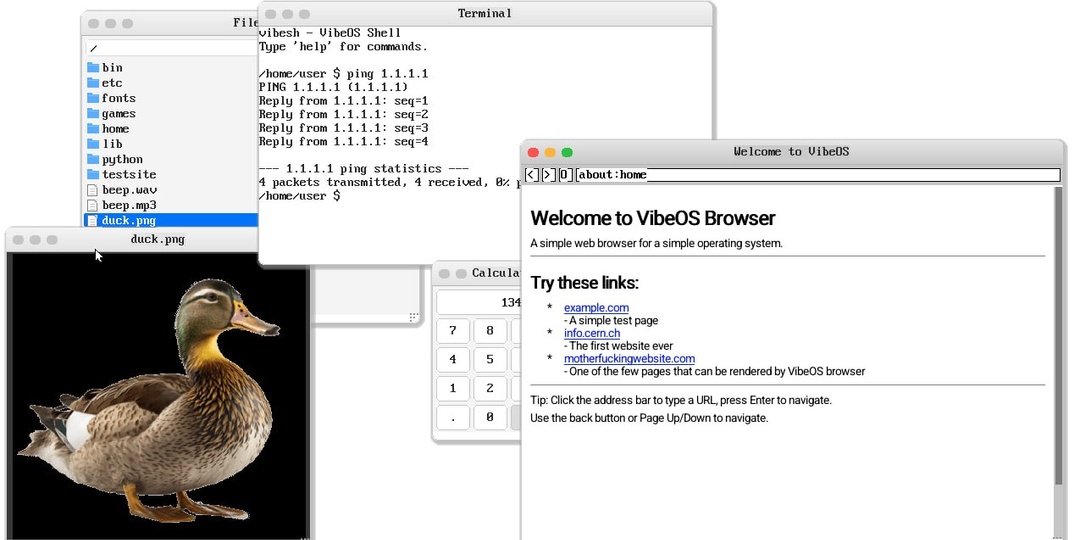Tap the 4 key in Calculator
The width and height of the screenshot is (1080, 540).
tap(453, 360)
